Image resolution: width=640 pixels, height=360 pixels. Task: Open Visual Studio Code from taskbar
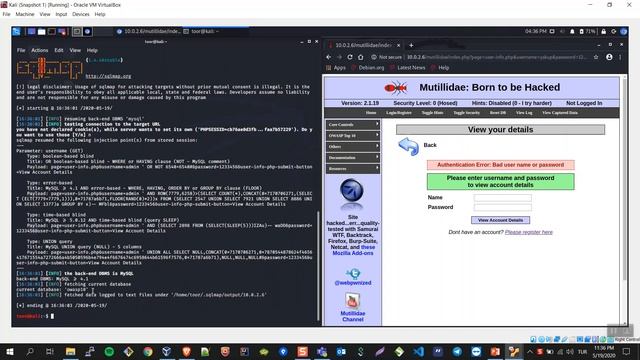click(x=419, y=351)
